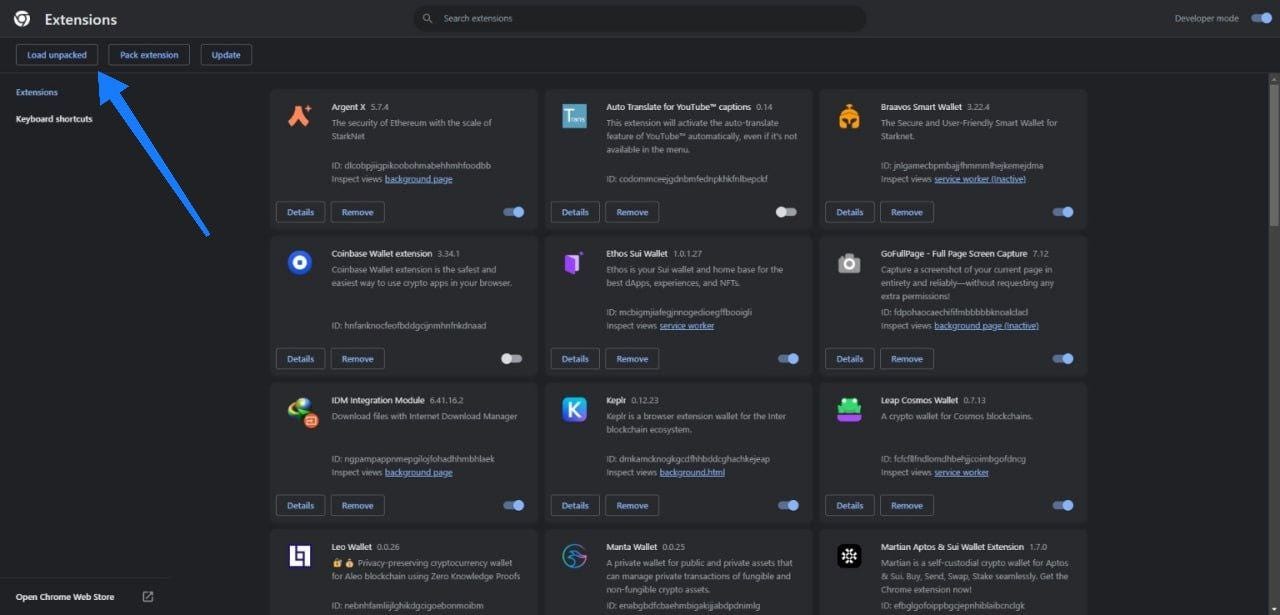The image size is (1280, 615).
Task: Remove the Braavos Smart Wallet extension
Action: [907, 212]
